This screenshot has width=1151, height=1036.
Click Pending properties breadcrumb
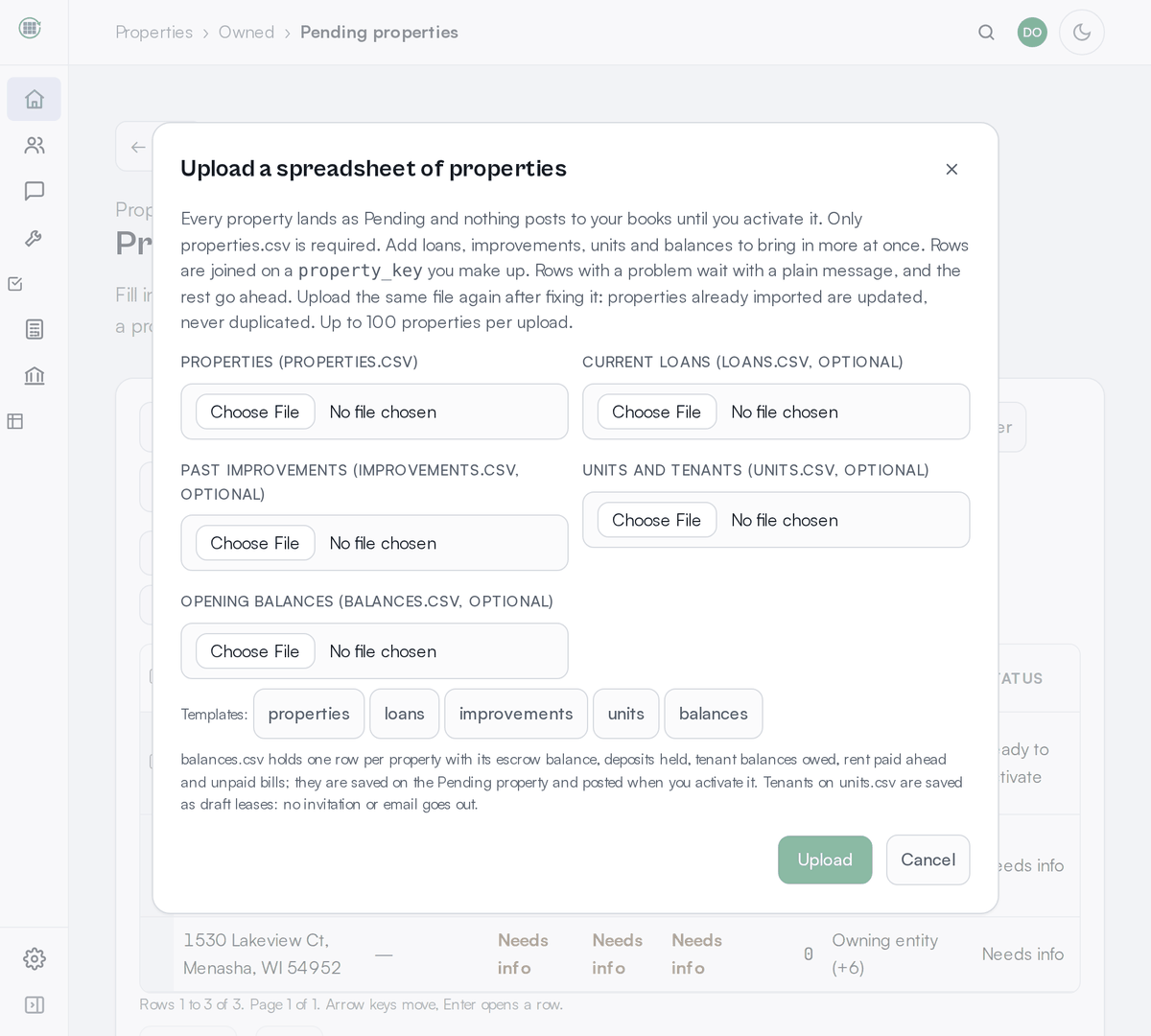(x=379, y=32)
